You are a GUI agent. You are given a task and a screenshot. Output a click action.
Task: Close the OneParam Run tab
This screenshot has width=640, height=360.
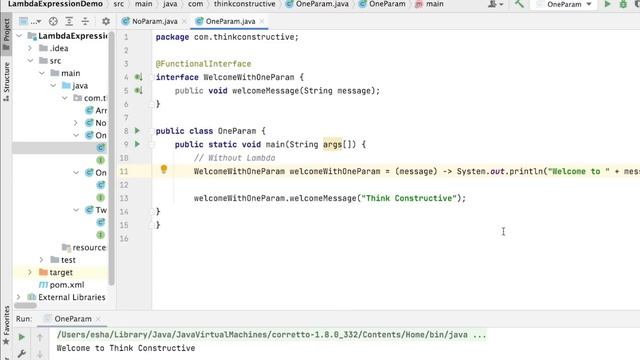pos(98,319)
